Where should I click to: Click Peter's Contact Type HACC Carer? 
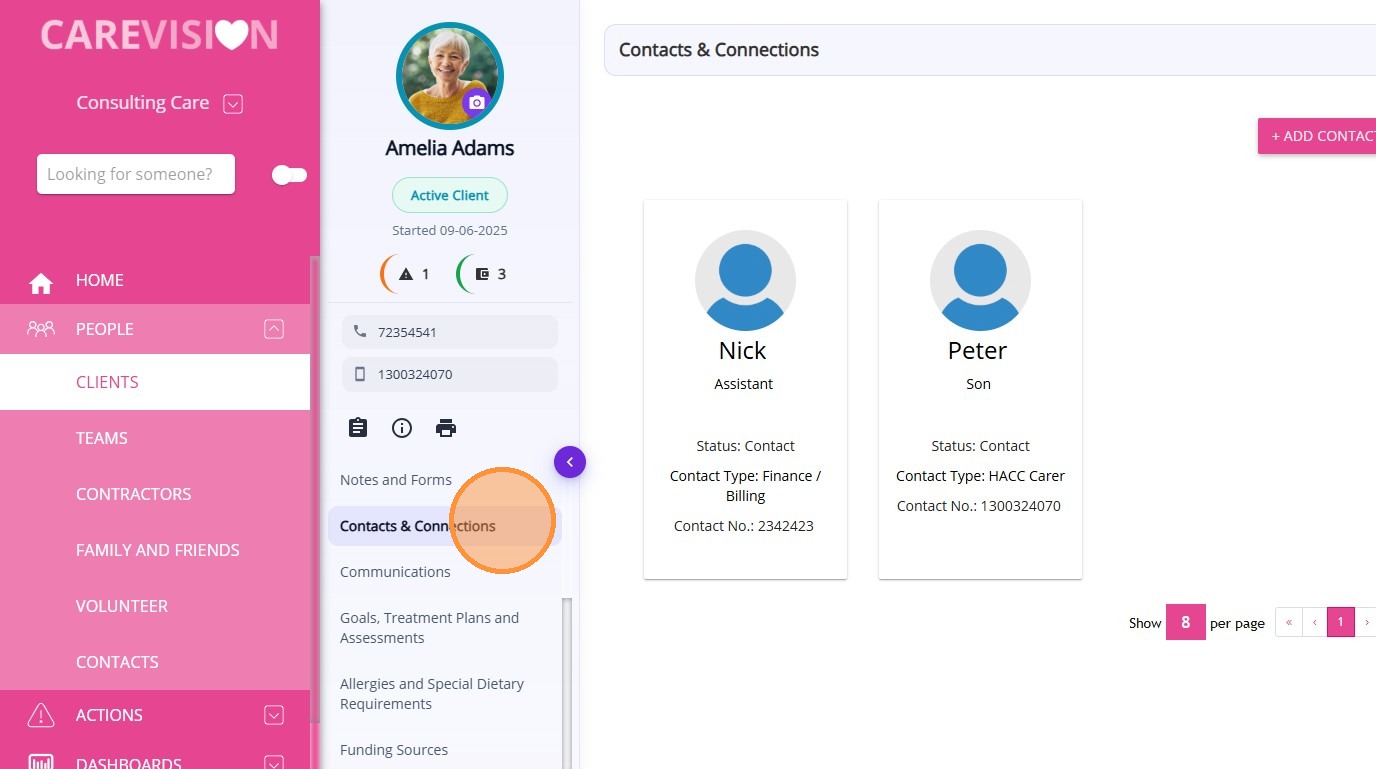(x=981, y=476)
